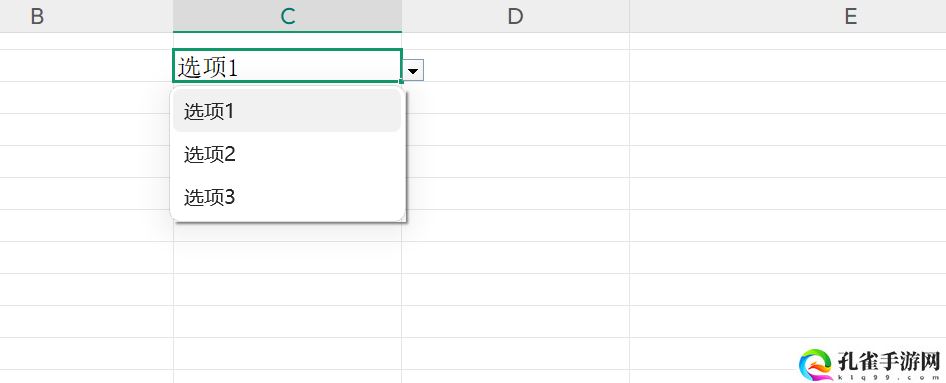946x383 pixels.
Task: Click the 孔雀手游网 watermark text
Action: click(888, 365)
